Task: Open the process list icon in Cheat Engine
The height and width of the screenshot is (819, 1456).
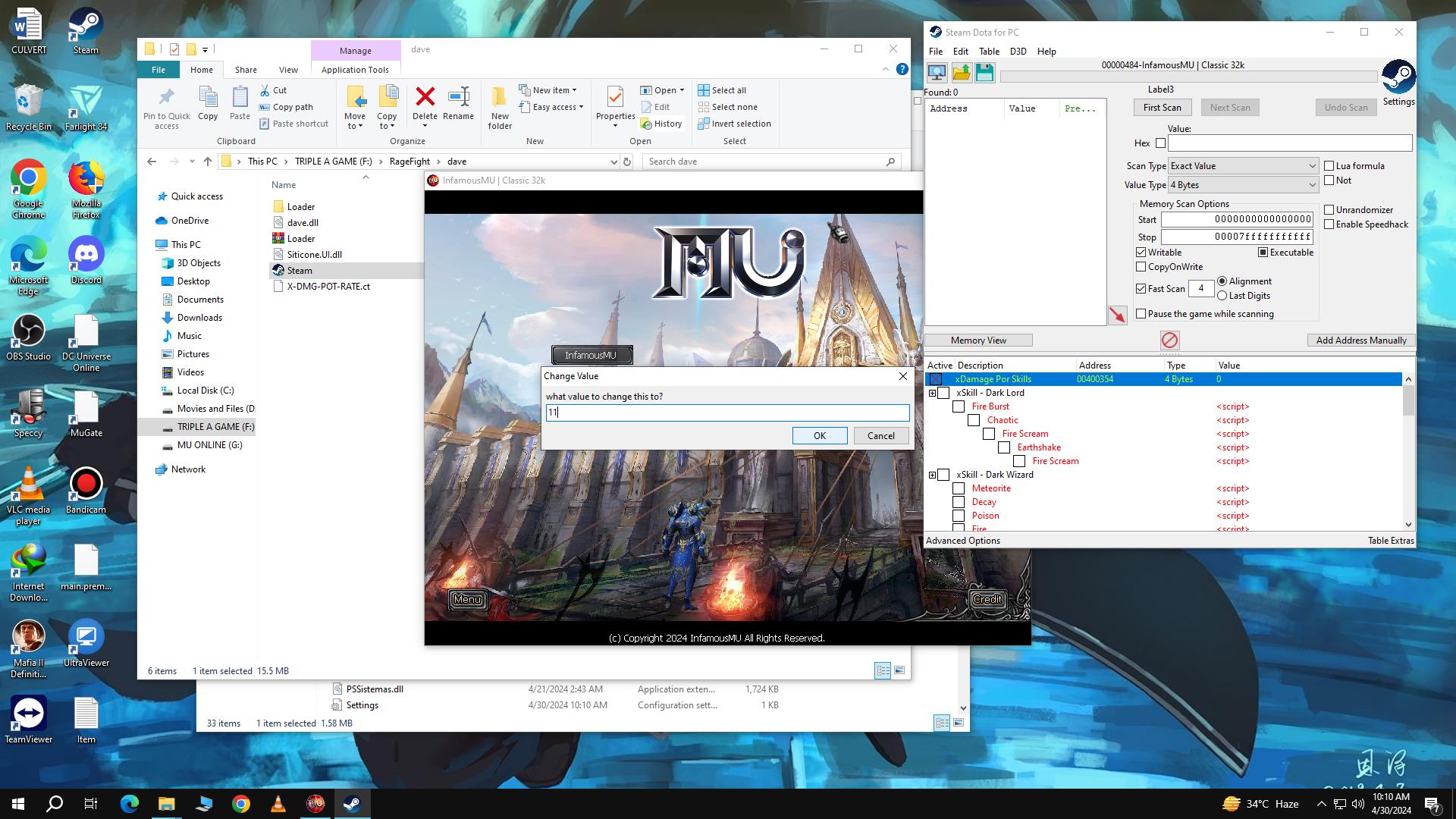Action: tap(937, 73)
